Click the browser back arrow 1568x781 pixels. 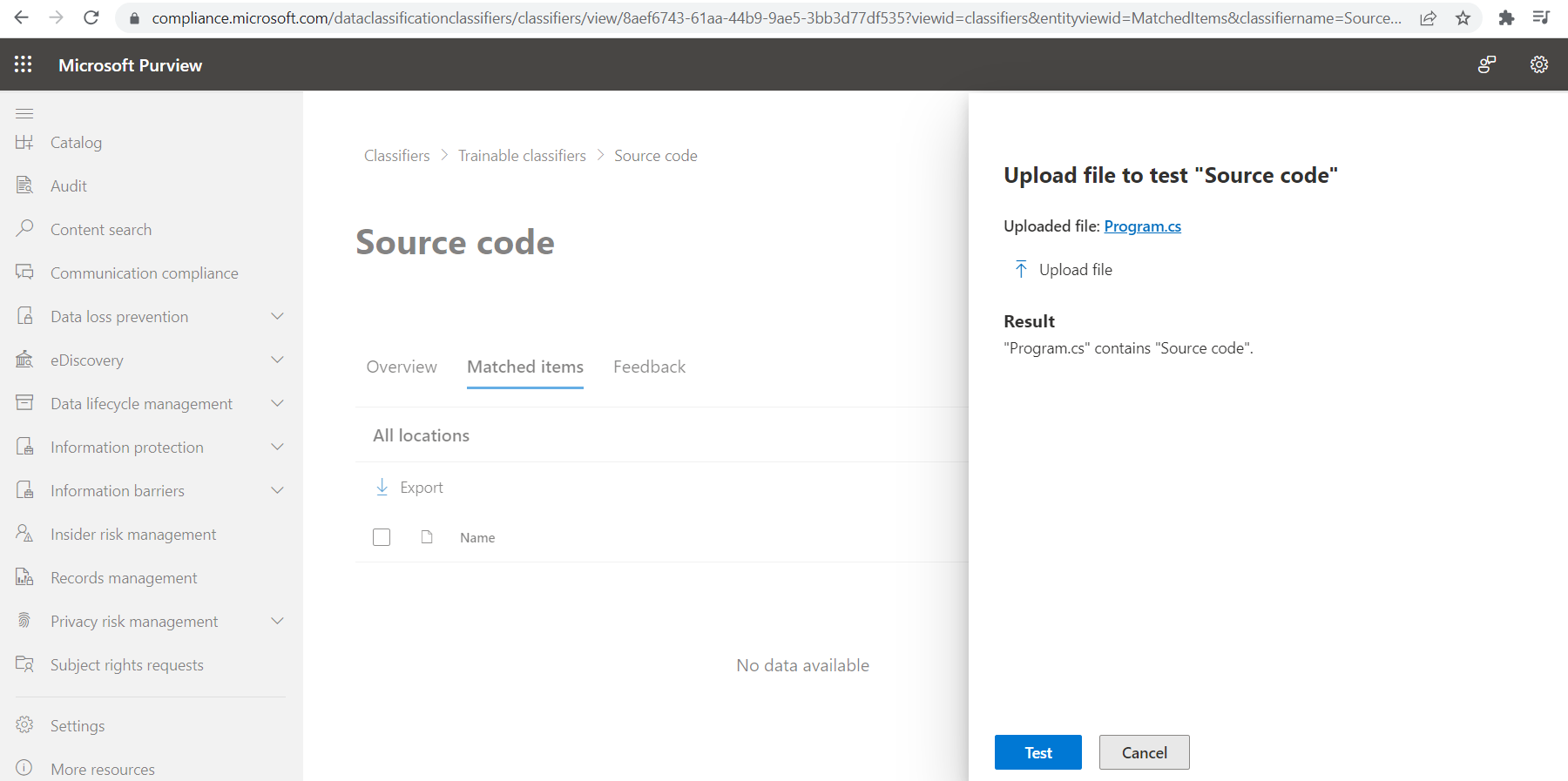coord(22,17)
